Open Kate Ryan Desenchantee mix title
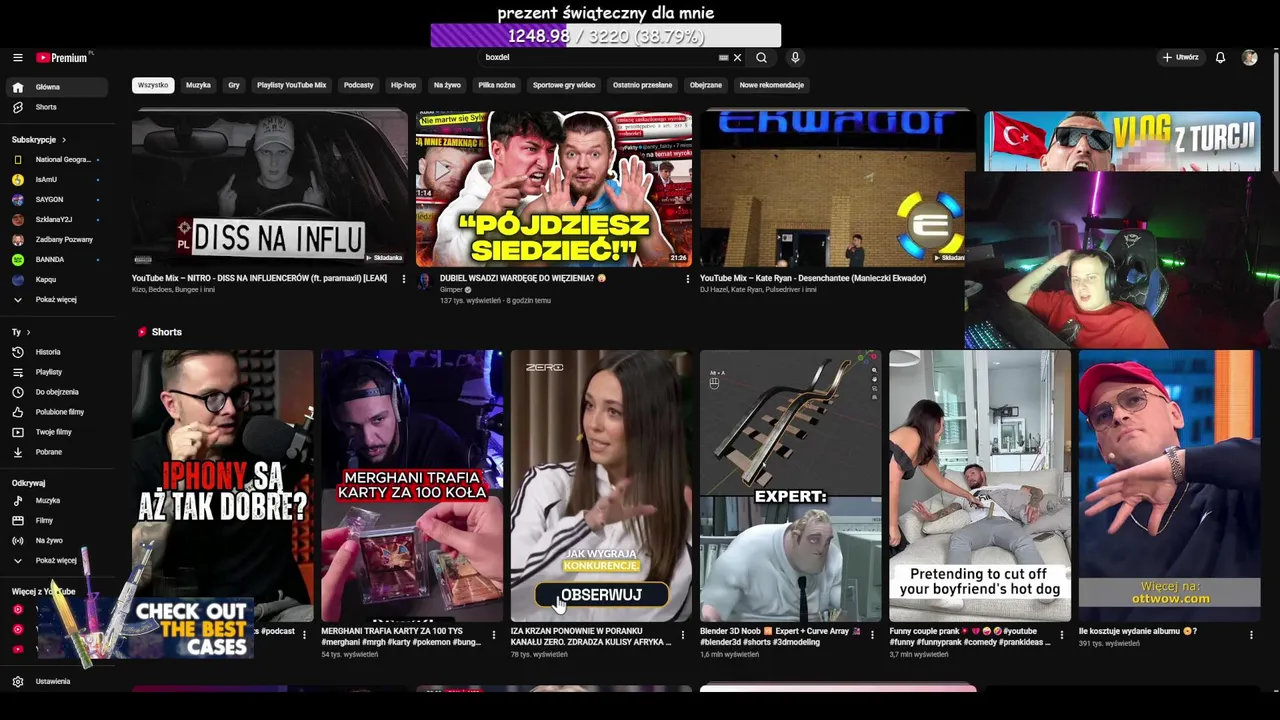 [x=813, y=278]
